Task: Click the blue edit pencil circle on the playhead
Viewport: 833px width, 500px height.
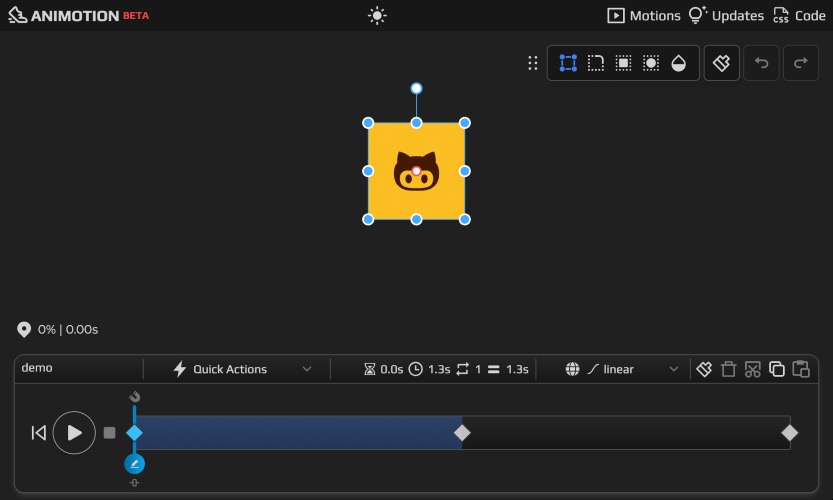Action: click(x=134, y=464)
